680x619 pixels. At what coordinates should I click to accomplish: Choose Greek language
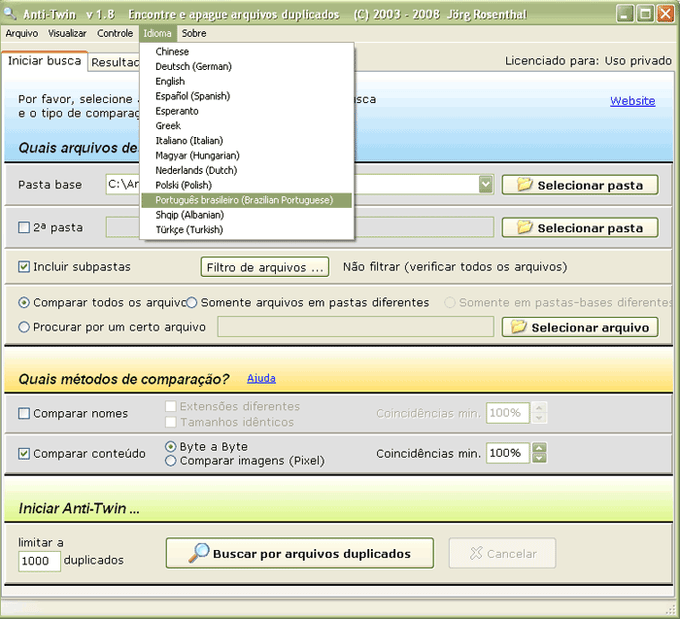pos(246,126)
